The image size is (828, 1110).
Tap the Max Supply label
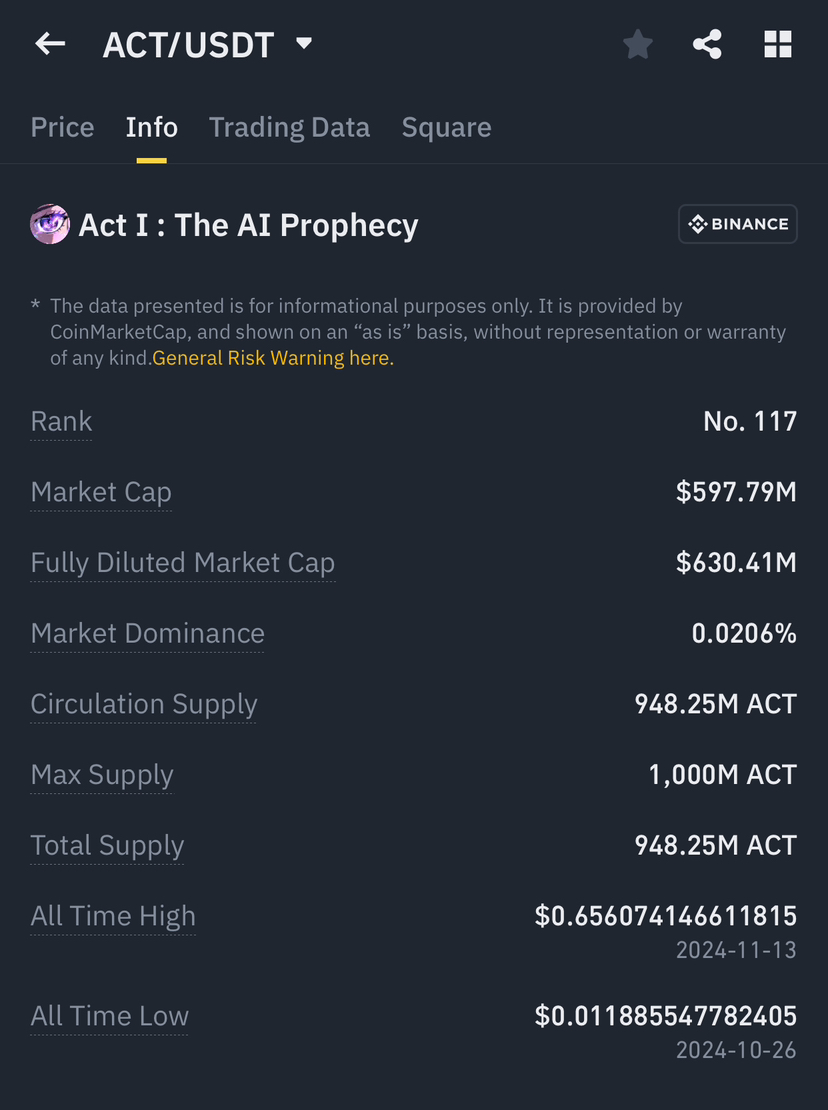point(102,775)
